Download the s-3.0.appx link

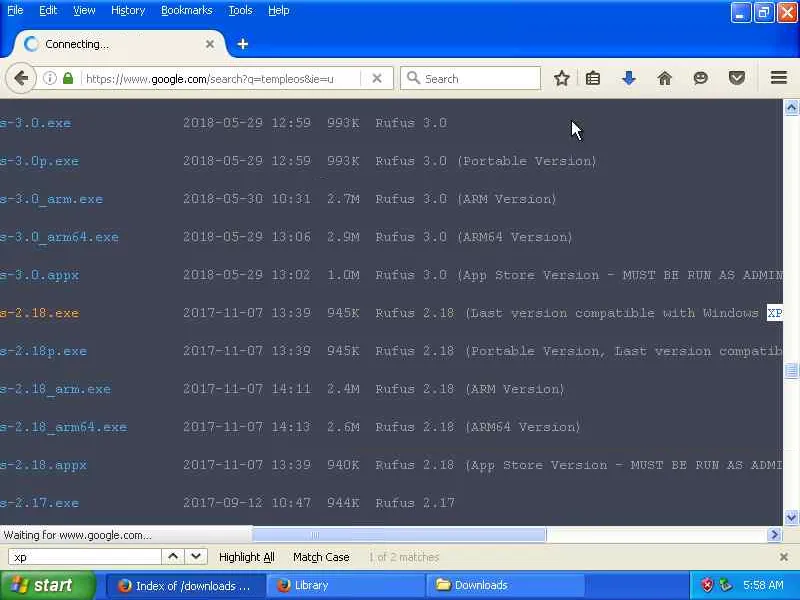39,276
